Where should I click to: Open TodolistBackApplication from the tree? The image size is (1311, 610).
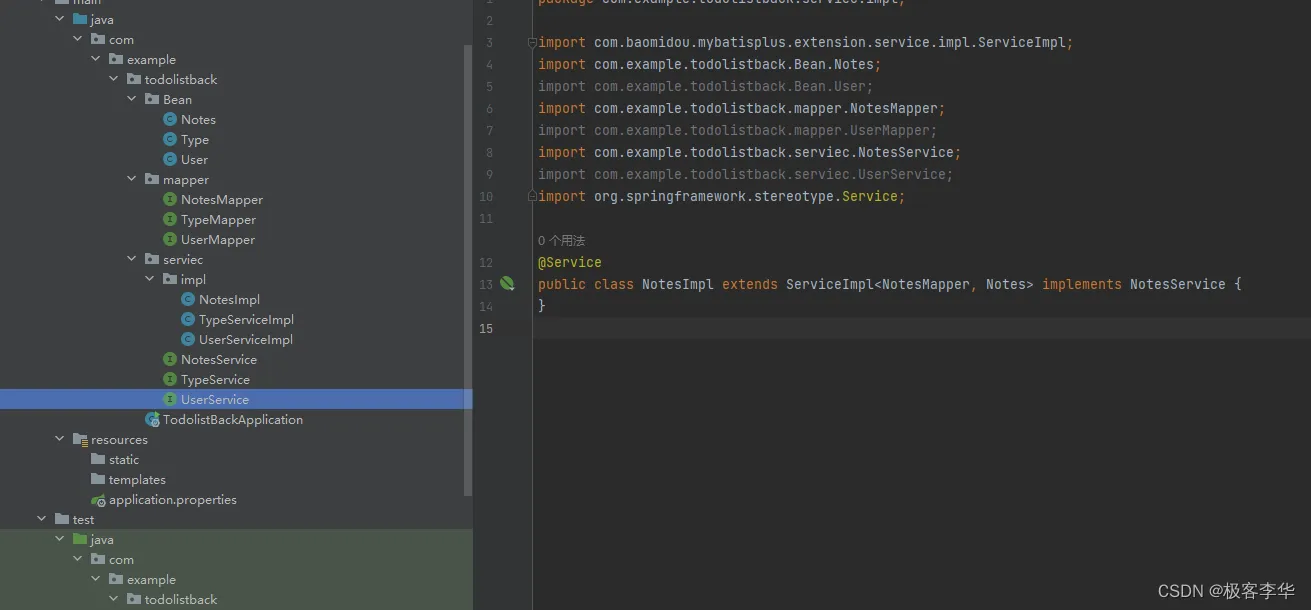[x=233, y=419]
